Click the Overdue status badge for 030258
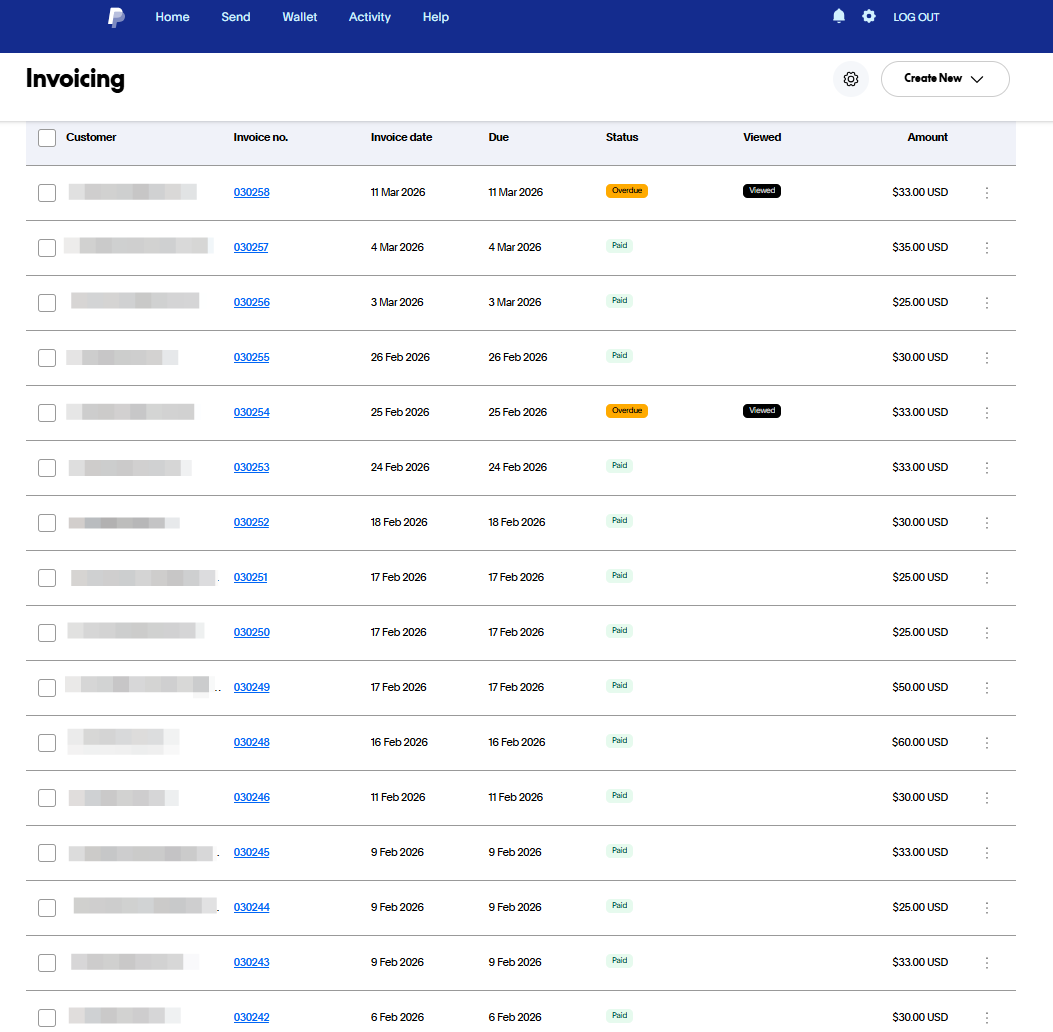 (627, 191)
